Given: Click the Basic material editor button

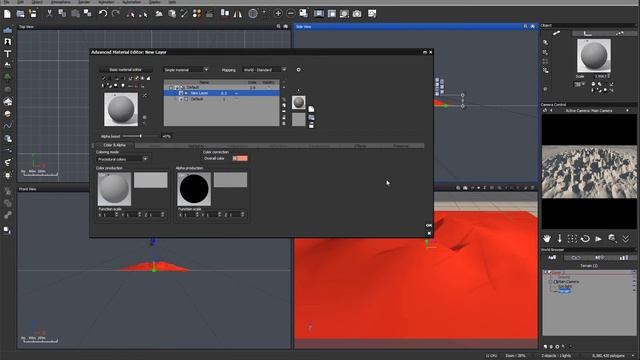Looking at the screenshot, I should (x=125, y=70).
